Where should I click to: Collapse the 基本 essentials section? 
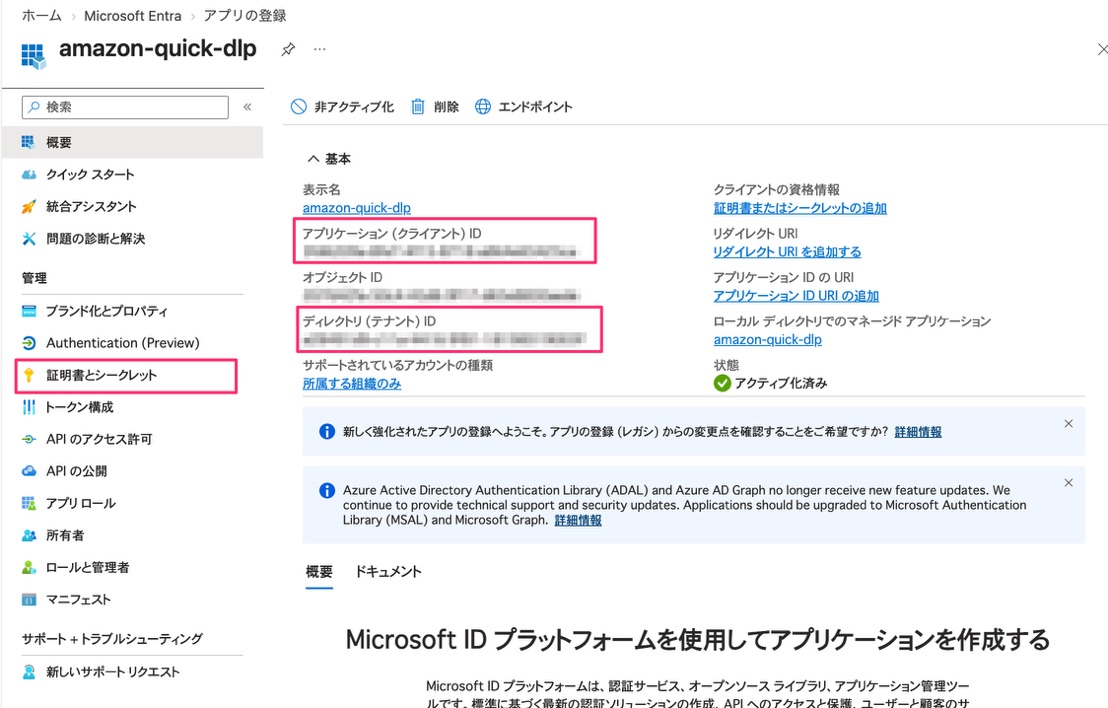(329, 159)
